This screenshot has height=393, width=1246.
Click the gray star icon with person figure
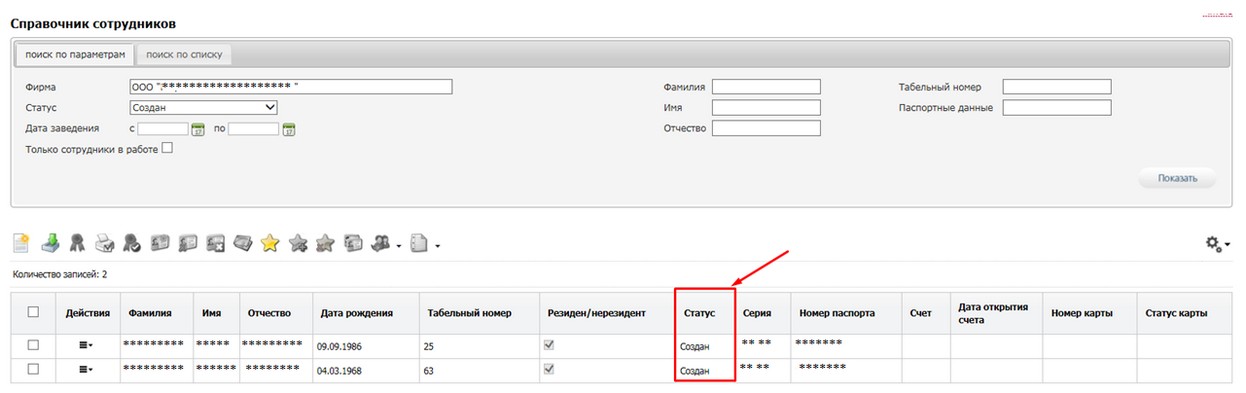[325, 243]
